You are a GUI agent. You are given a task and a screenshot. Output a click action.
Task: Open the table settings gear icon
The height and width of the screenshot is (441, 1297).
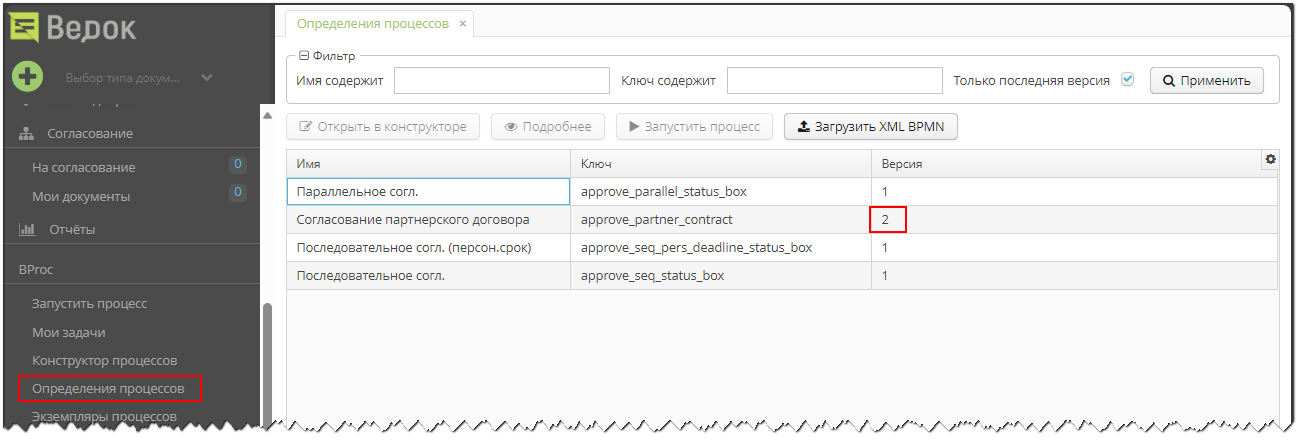tap(1271, 159)
